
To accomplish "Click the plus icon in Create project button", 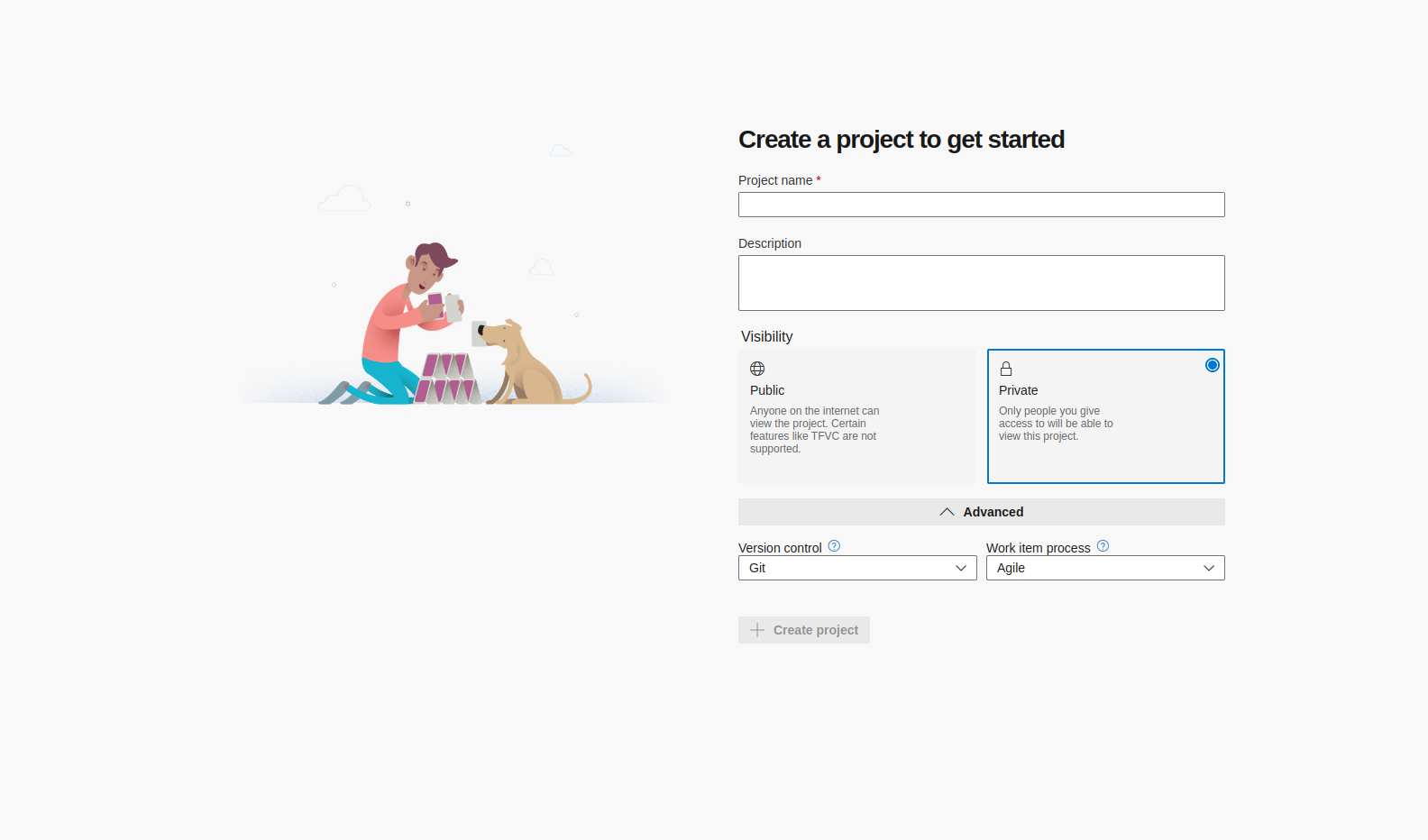I will tap(757, 630).
